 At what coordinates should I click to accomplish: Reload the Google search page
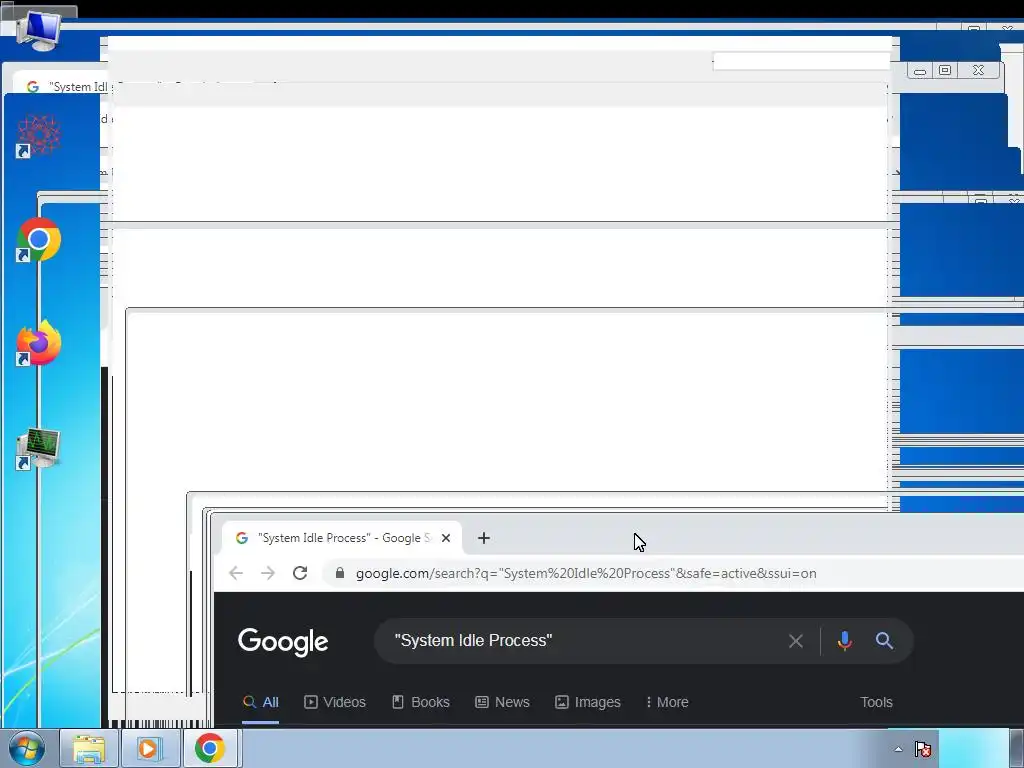coord(300,573)
